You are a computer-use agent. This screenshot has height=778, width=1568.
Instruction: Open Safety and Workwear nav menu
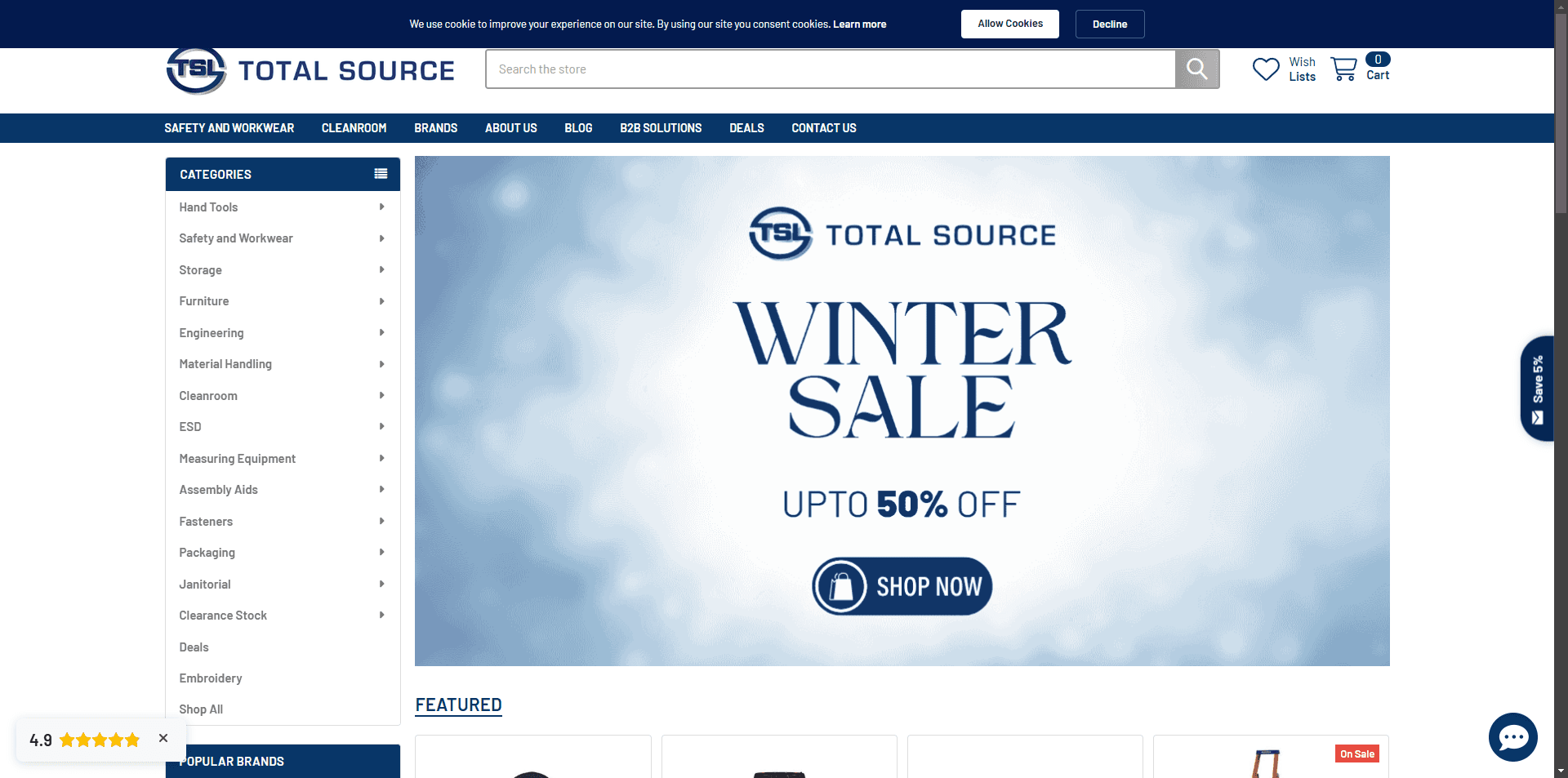click(x=229, y=128)
